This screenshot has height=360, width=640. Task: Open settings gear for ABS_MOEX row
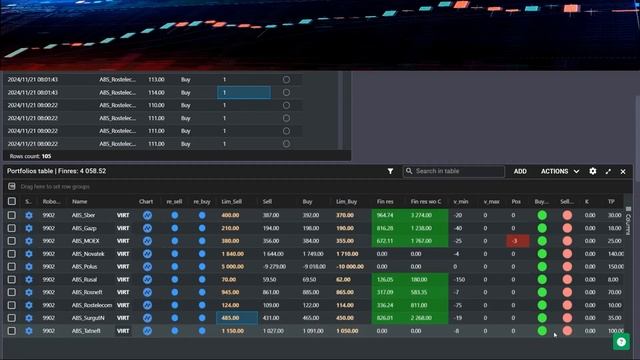(x=29, y=241)
